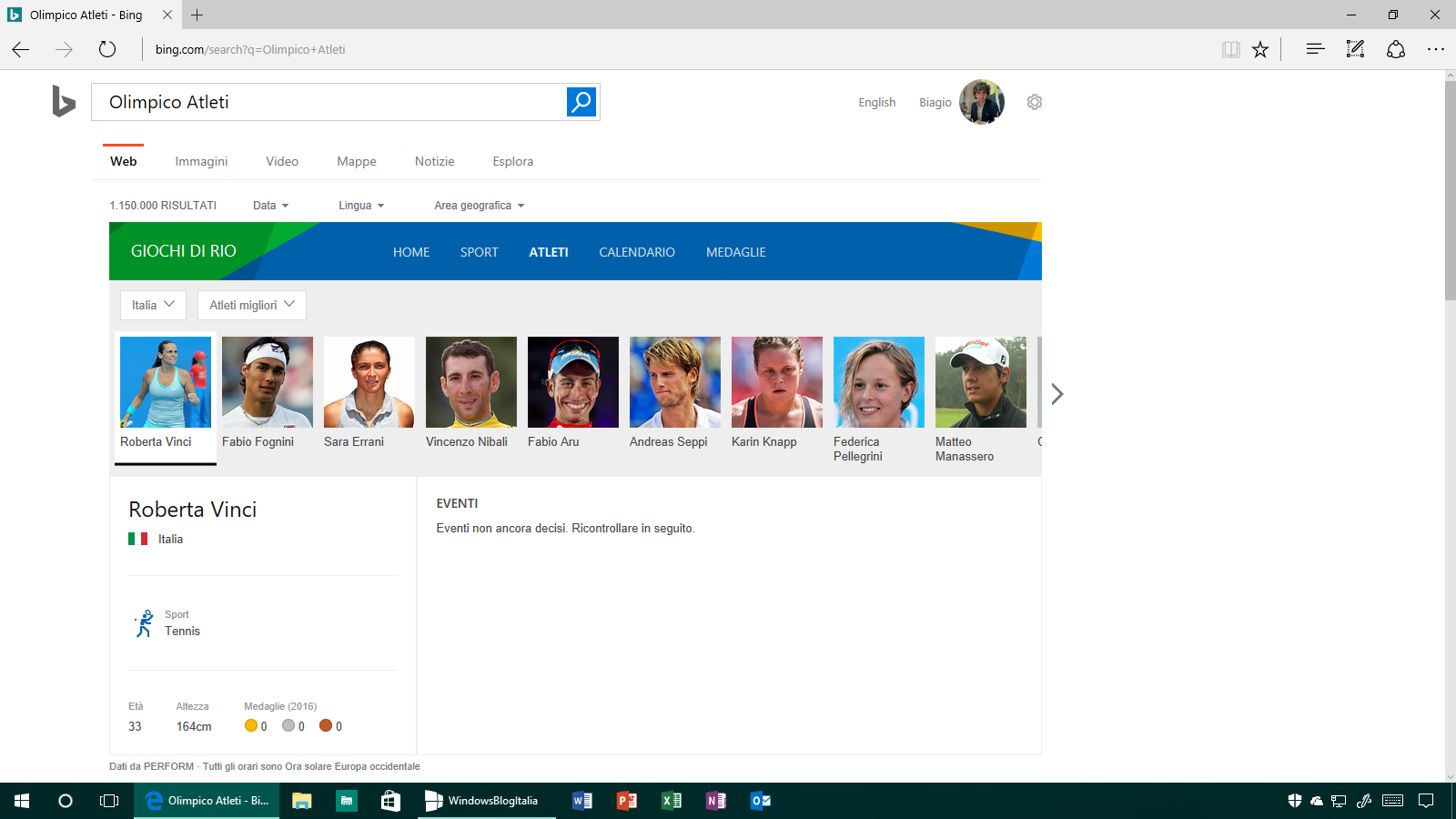Open Windows Defender tray icon
The image size is (1456, 819).
[1294, 801]
